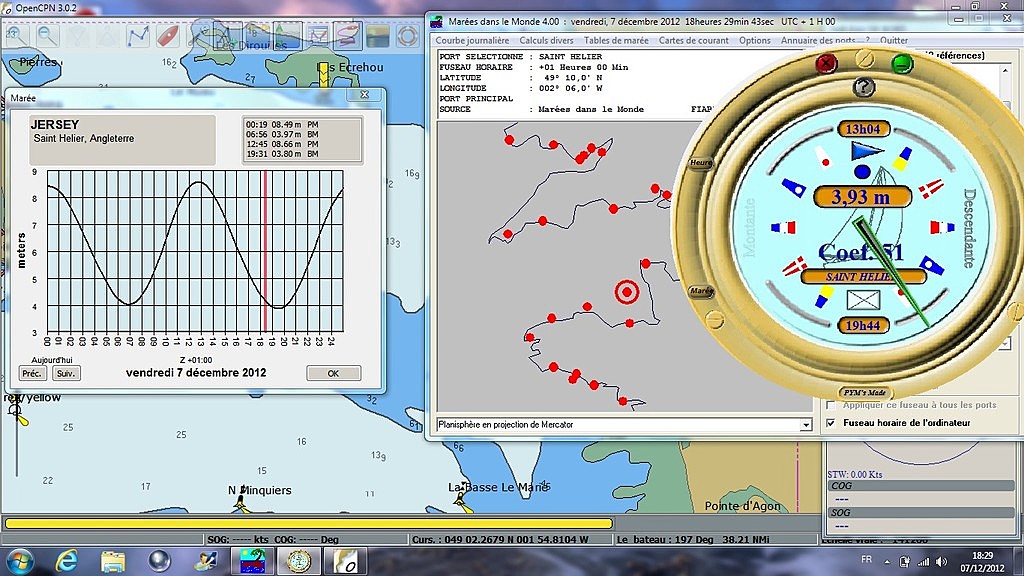
Task: Click the Quitter menu item
Action: tap(894, 40)
